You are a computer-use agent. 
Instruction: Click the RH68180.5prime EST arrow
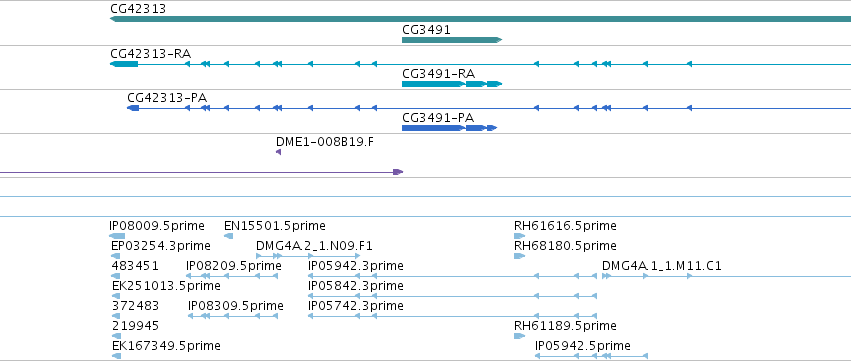point(519,256)
